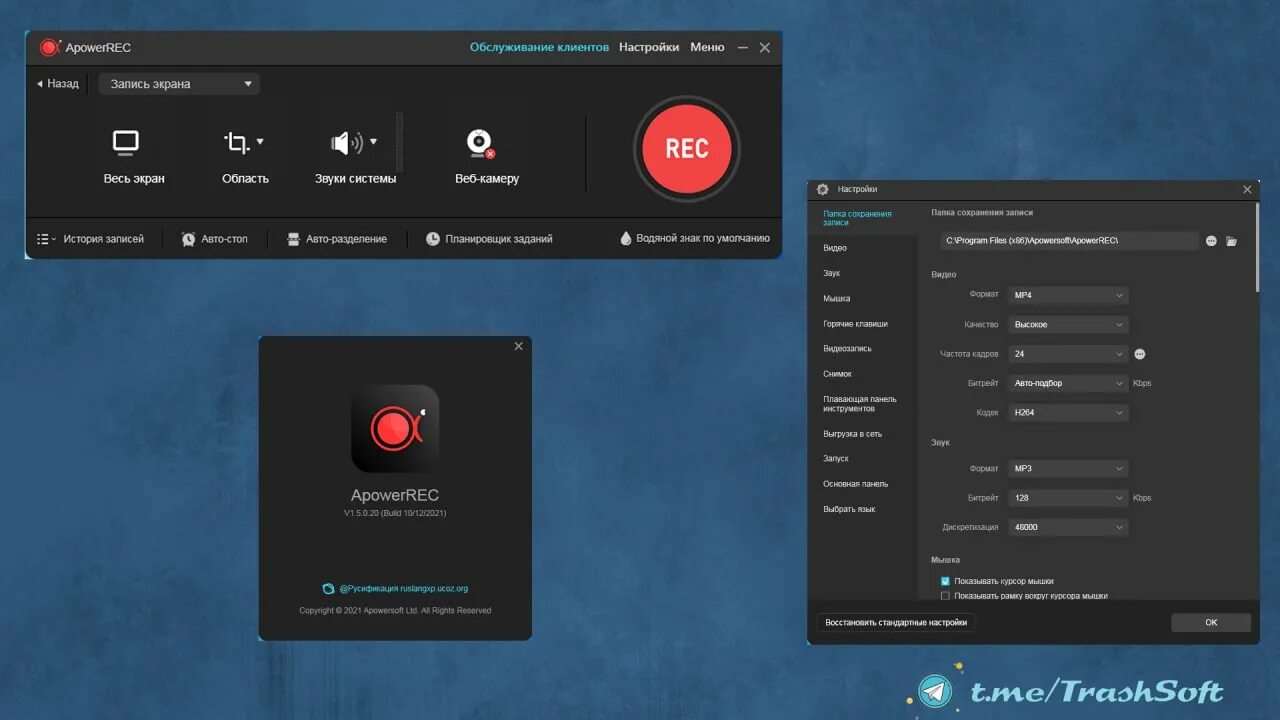Select the Full screen (Весь экран) recording icon

click(x=126, y=143)
